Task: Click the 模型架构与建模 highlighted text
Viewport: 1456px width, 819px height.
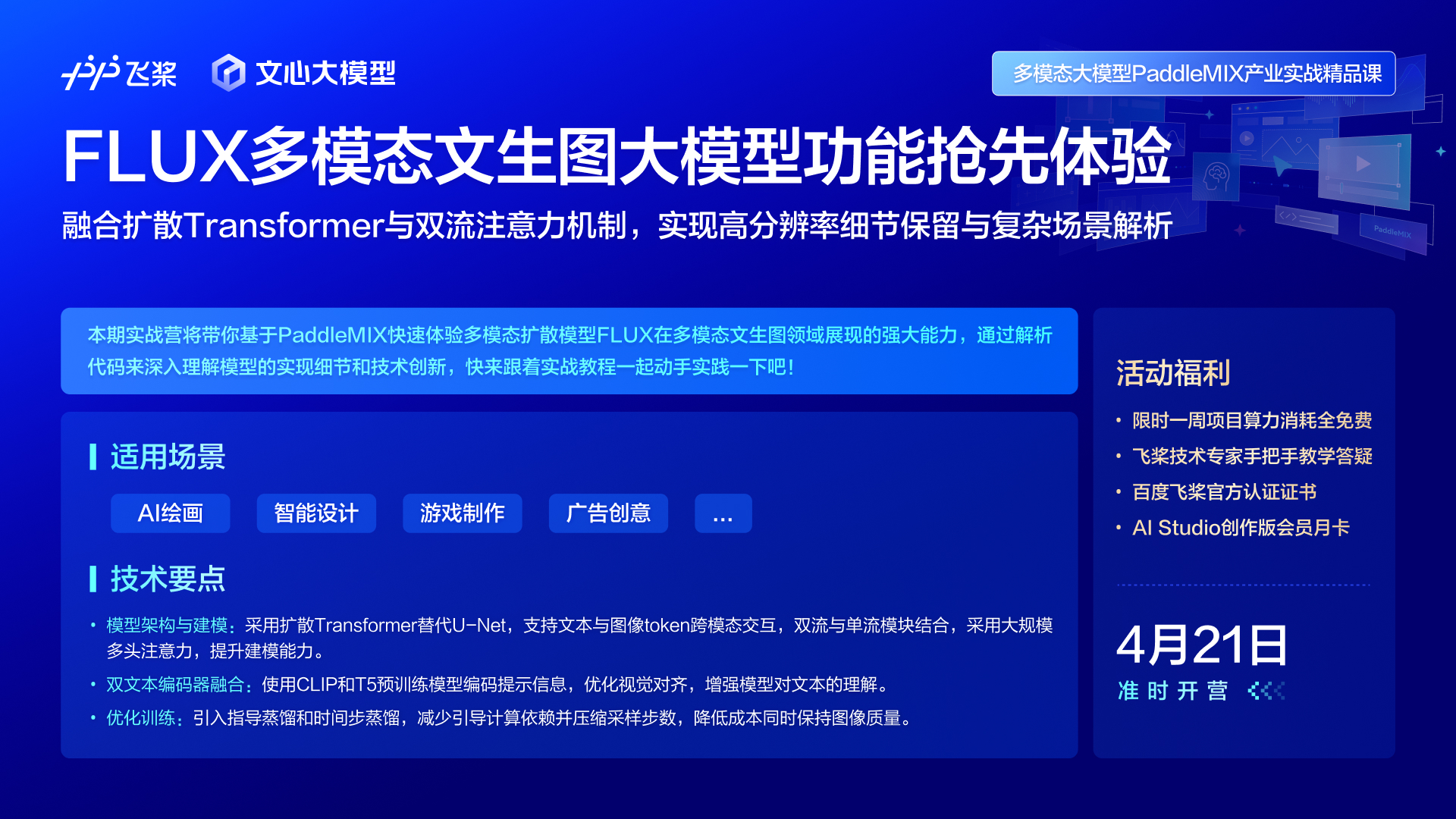Action: tap(168, 626)
